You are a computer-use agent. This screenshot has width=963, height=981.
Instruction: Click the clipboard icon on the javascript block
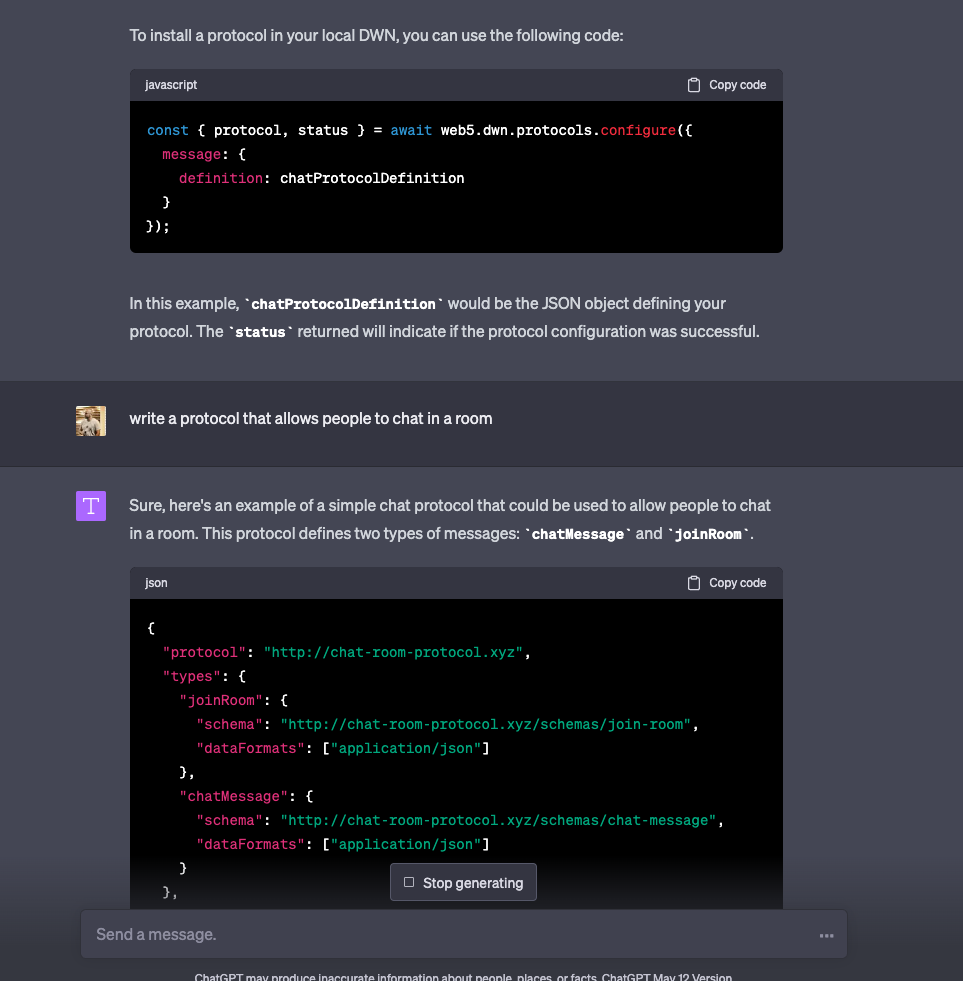pos(694,85)
